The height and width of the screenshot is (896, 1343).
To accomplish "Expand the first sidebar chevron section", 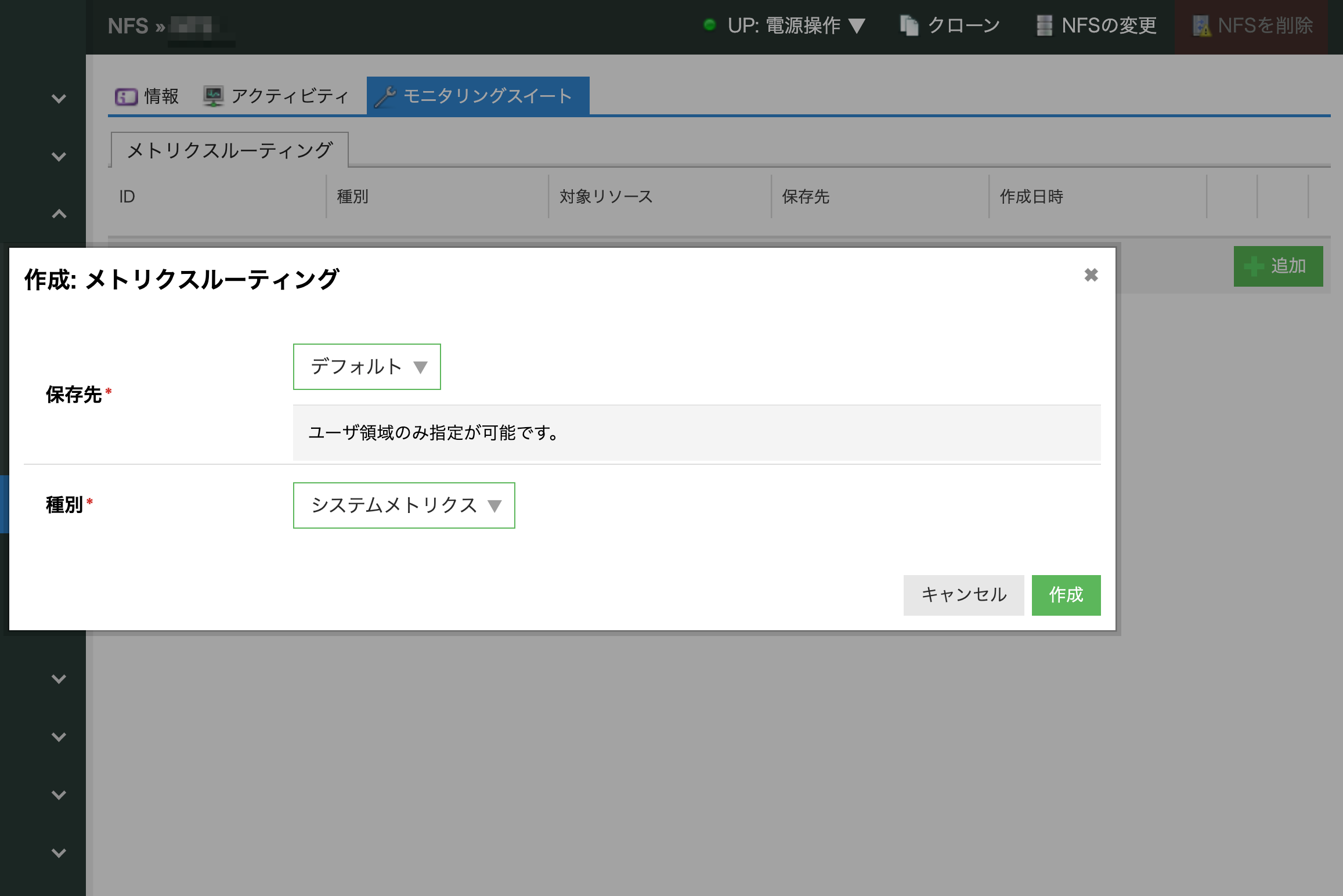I will click(59, 99).
